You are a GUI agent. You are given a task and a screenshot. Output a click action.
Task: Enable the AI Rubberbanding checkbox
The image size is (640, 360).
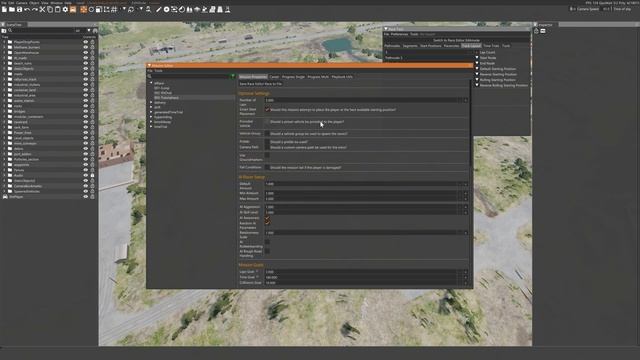tap(267, 242)
